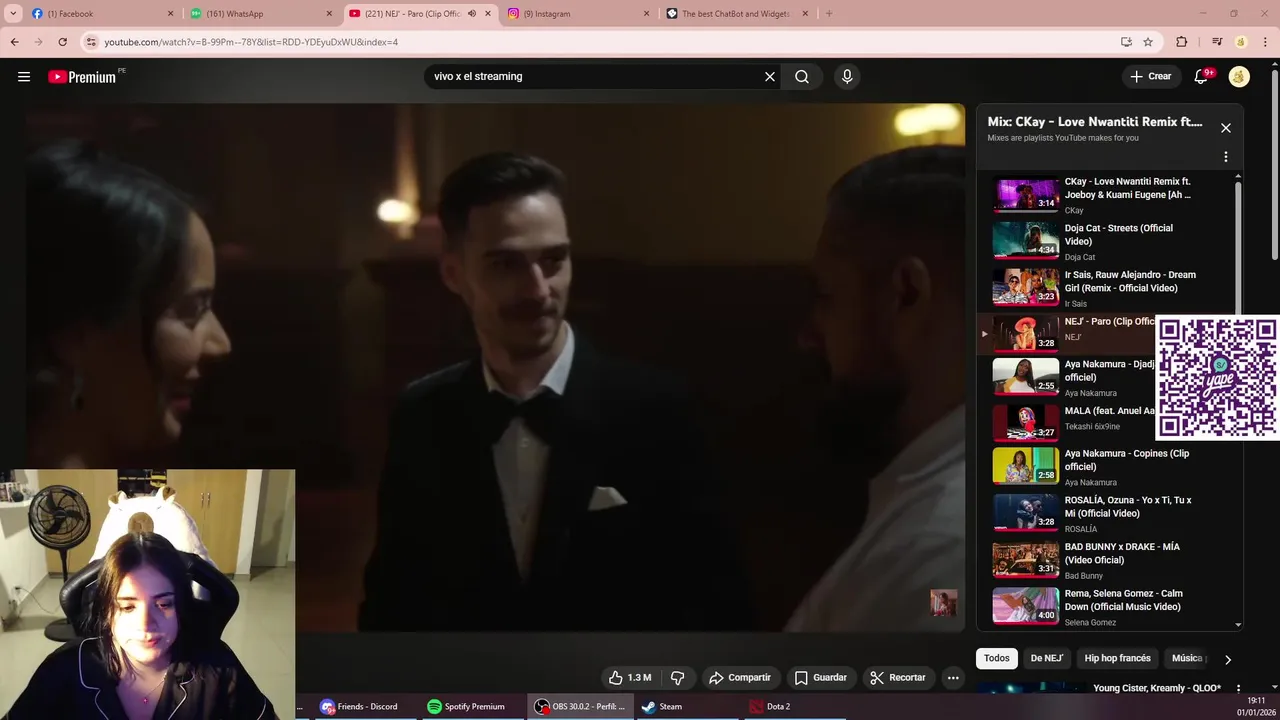
Task: Select the Todos filter chip
Action: click(x=997, y=658)
